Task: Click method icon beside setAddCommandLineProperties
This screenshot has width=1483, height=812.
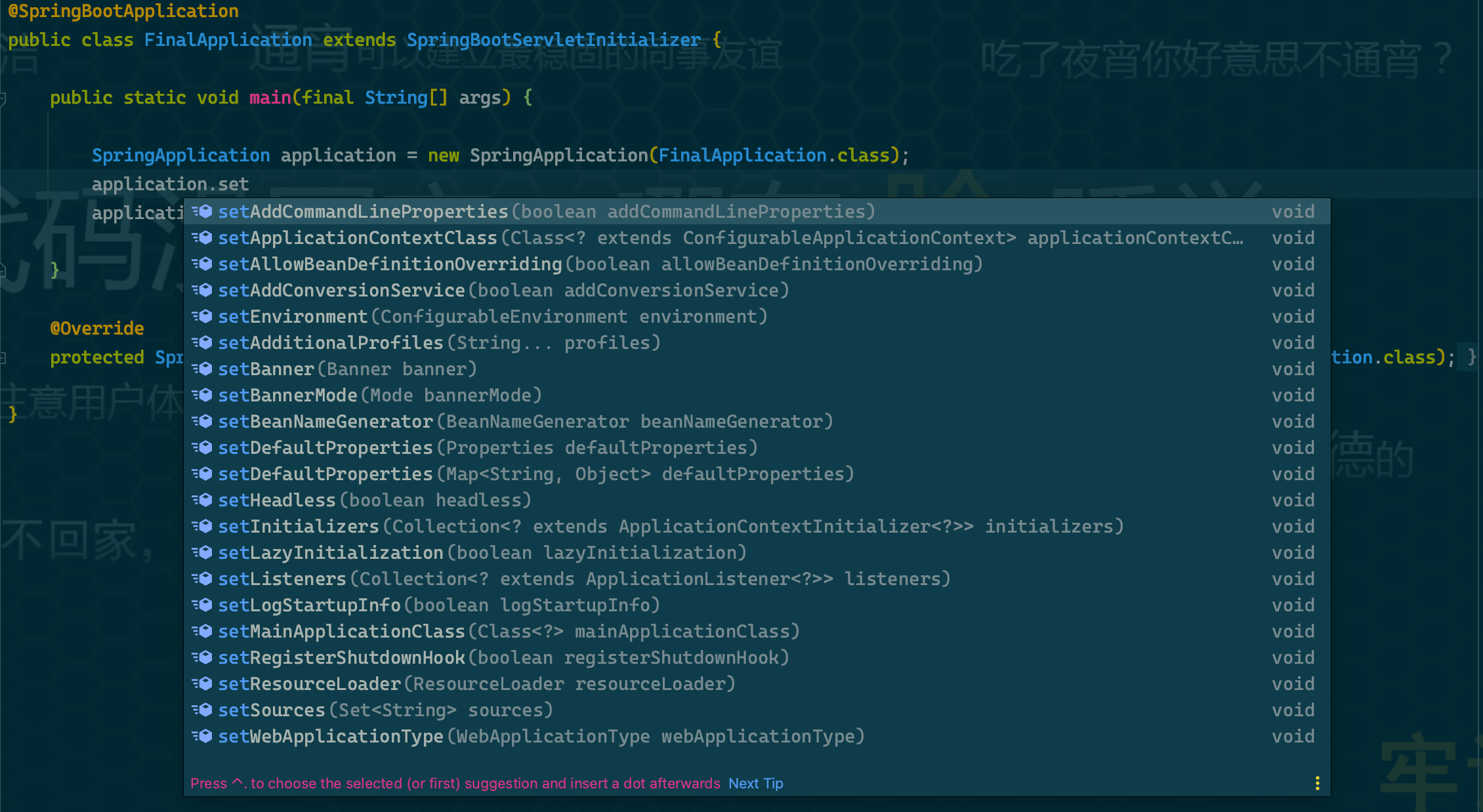Action: [x=202, y=211]
